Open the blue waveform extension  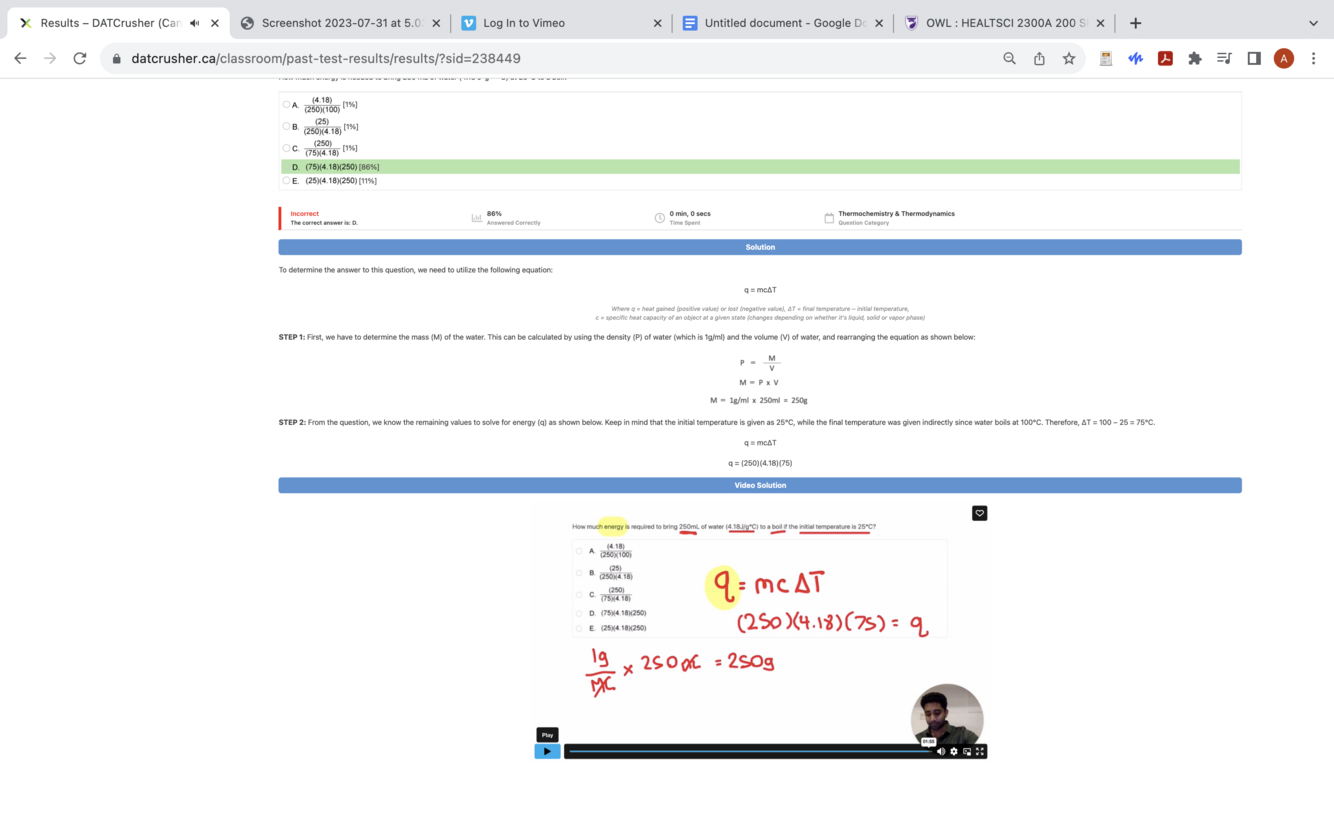tap(1135, 58)
